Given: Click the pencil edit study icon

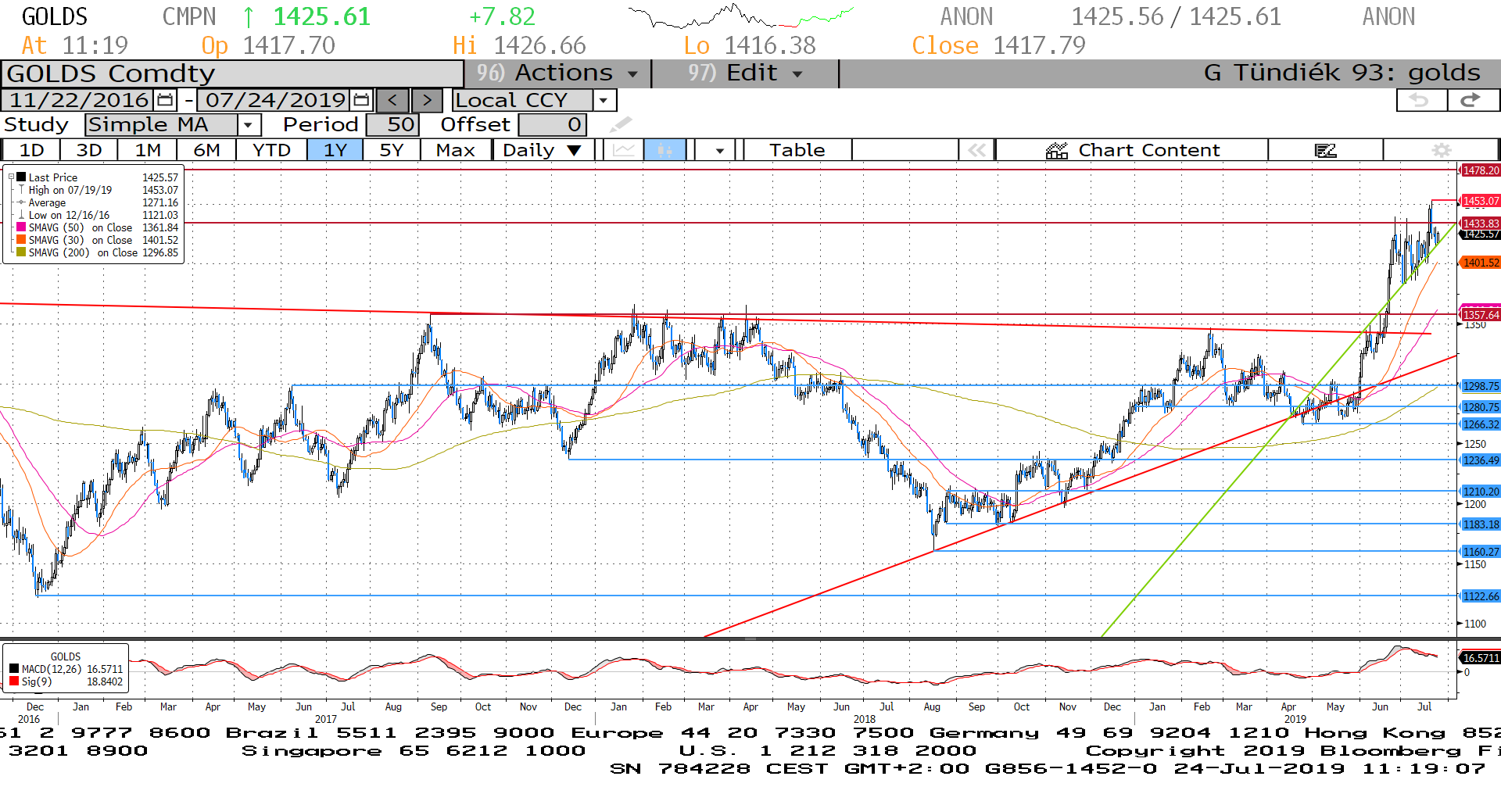Looking at the screenshot, I should coord(621,124).
